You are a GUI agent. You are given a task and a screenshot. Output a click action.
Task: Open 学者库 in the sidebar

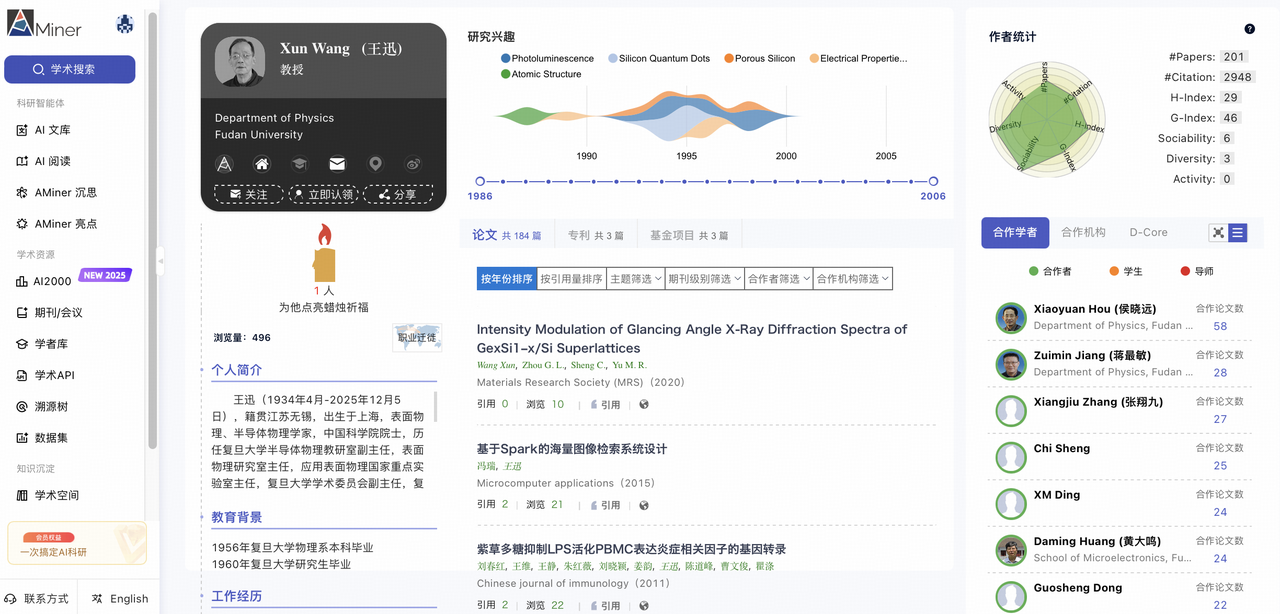[x=42, y=344]
